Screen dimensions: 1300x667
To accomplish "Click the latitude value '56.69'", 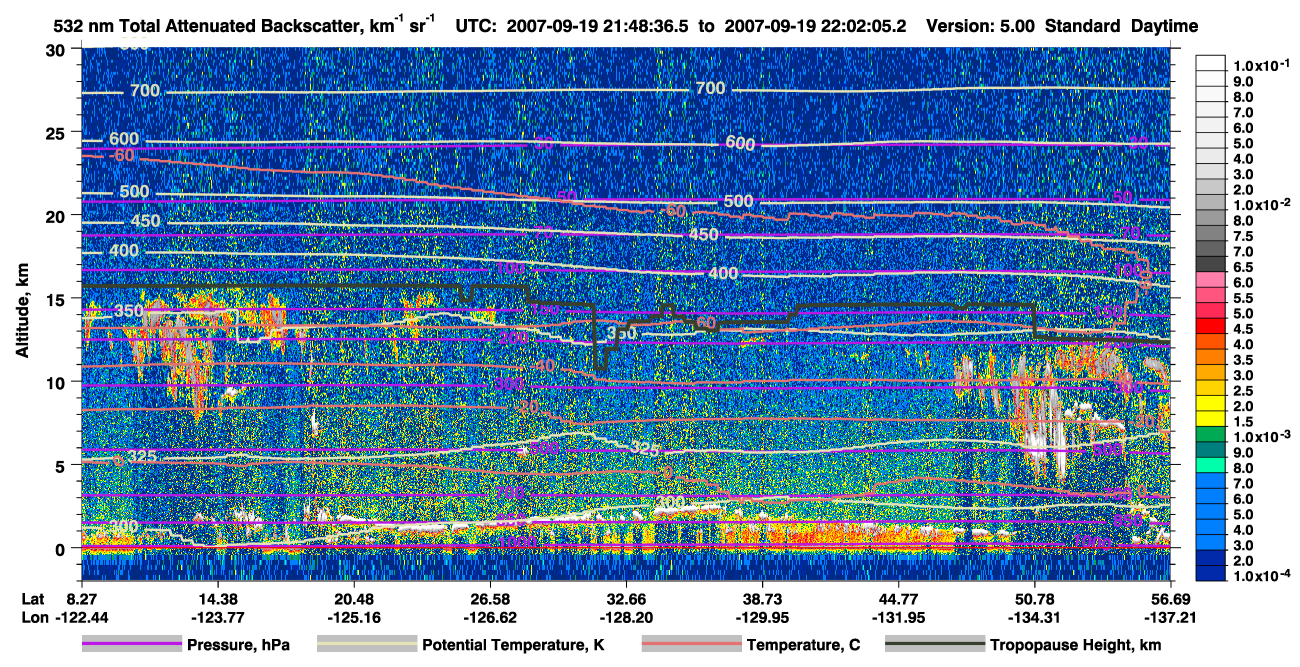I will point(1170,597).
